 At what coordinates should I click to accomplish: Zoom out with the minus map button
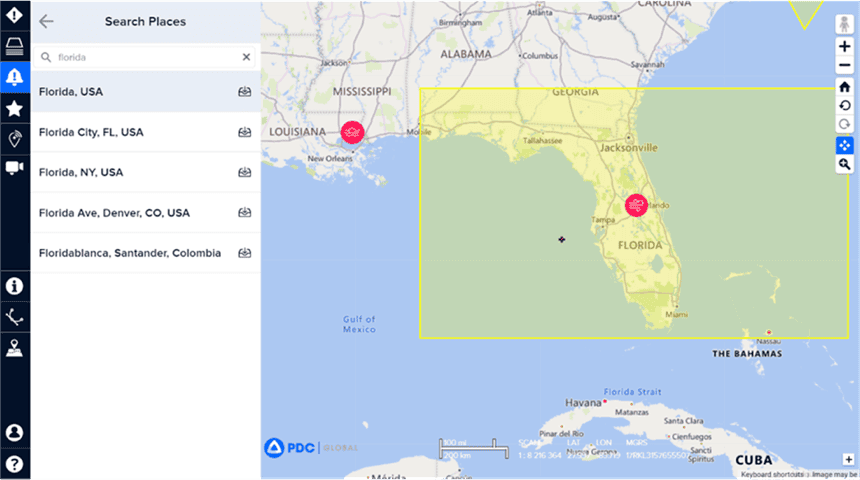[844, 66]
